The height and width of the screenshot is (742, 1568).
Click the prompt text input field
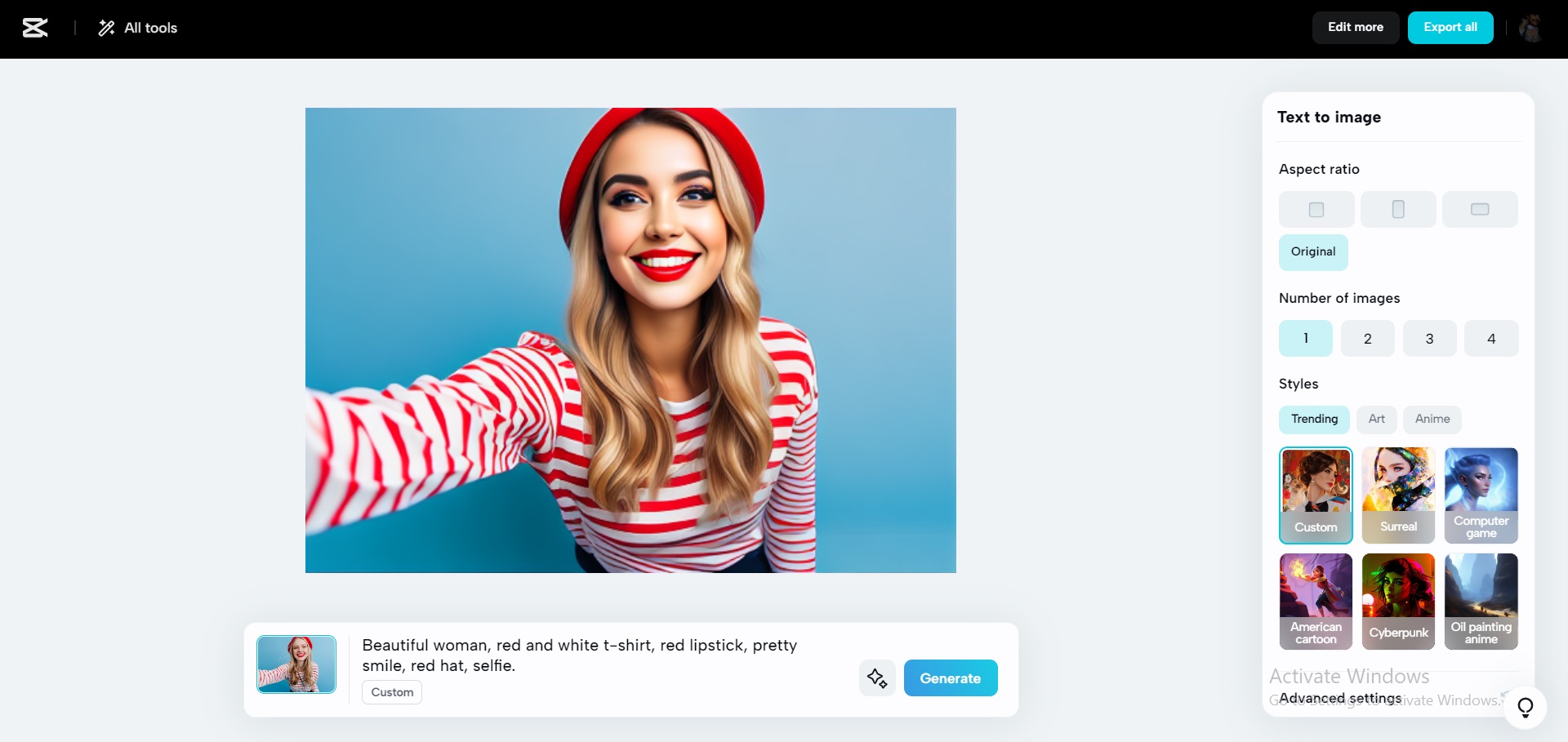pyautogui.click(x=580, y=655)
